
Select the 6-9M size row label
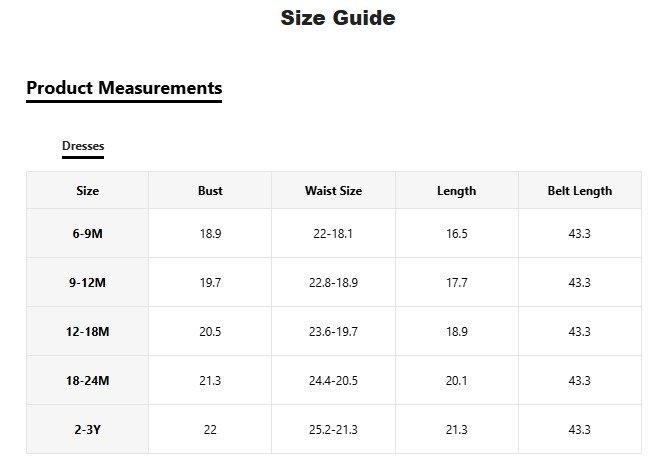[x=88, y=234]
